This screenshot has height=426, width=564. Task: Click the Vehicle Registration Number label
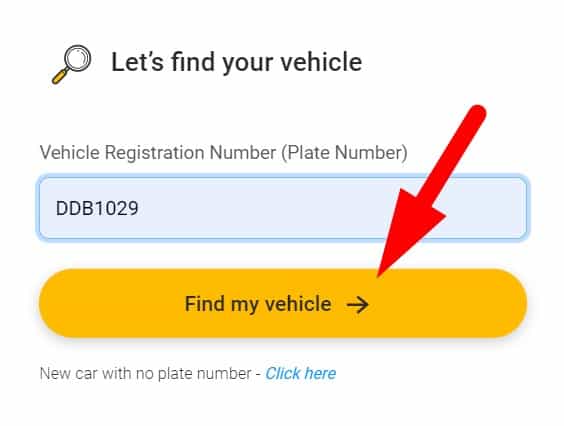(223, 153)
